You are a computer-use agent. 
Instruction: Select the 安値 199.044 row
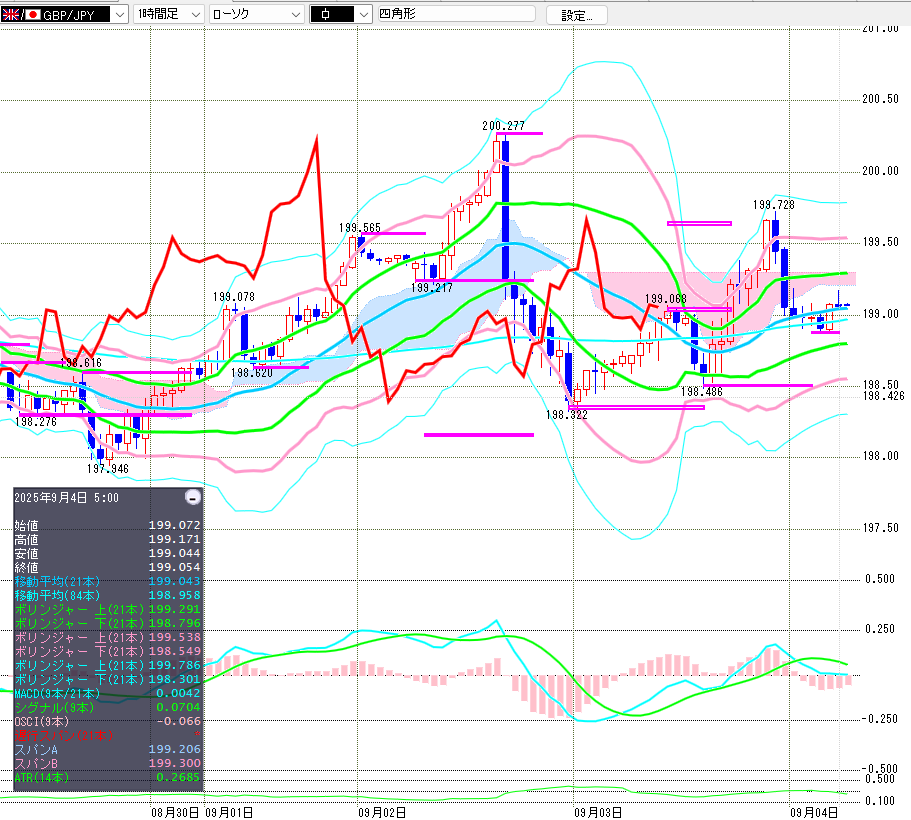(107, 553)
